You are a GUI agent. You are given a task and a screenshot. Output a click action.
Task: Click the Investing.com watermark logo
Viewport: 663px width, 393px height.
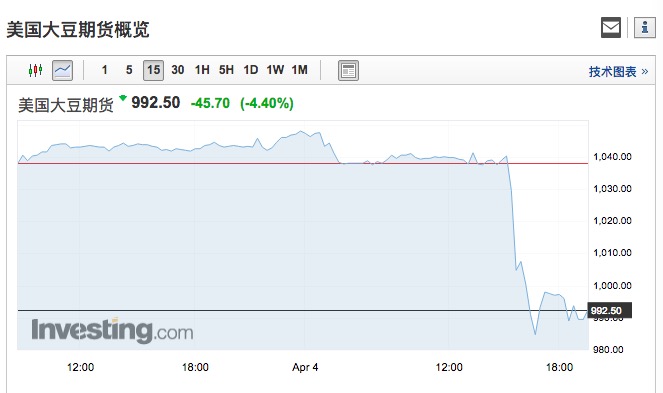point(112,330)
